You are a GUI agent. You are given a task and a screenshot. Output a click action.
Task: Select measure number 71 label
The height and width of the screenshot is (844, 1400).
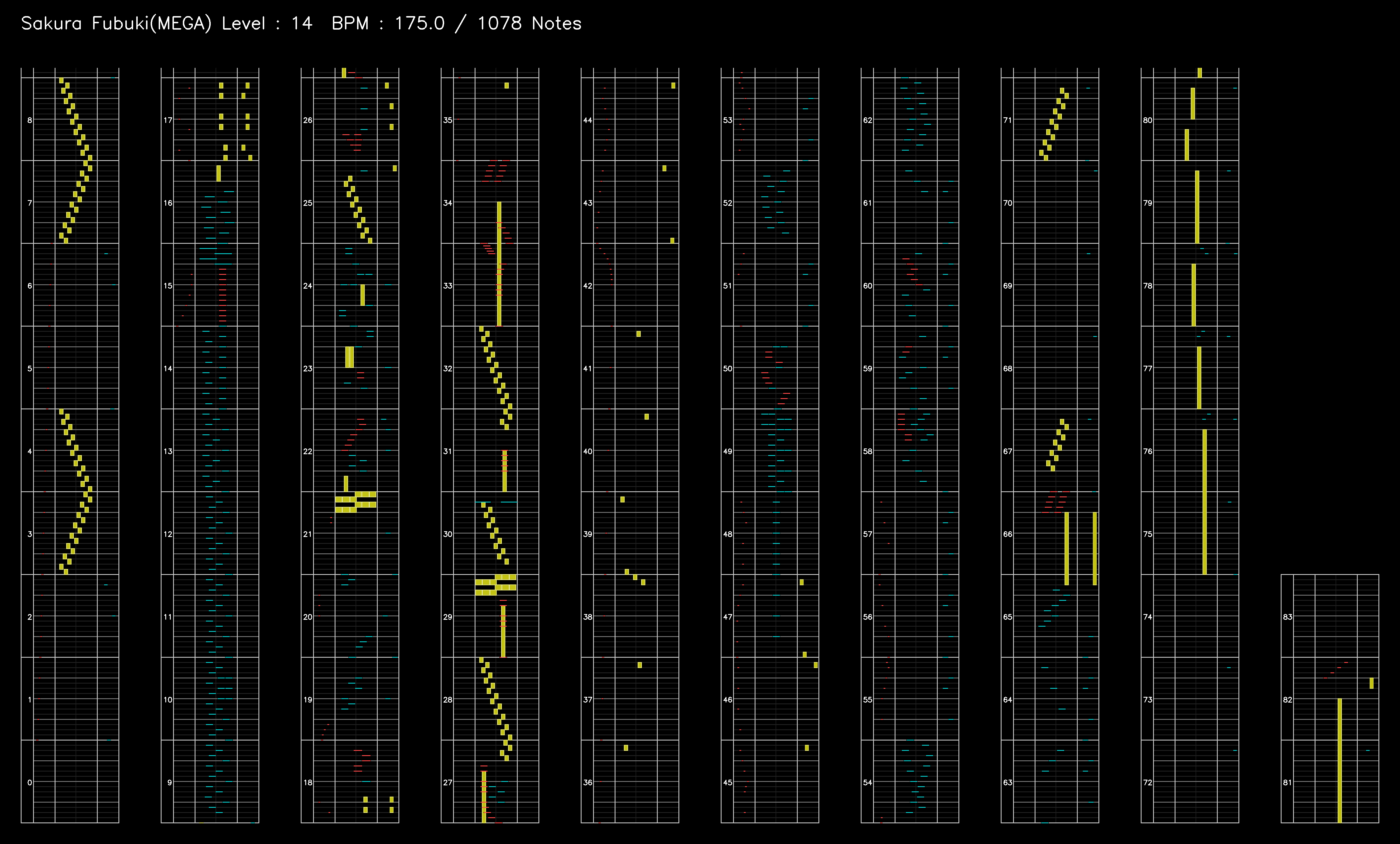(1007, 120)
